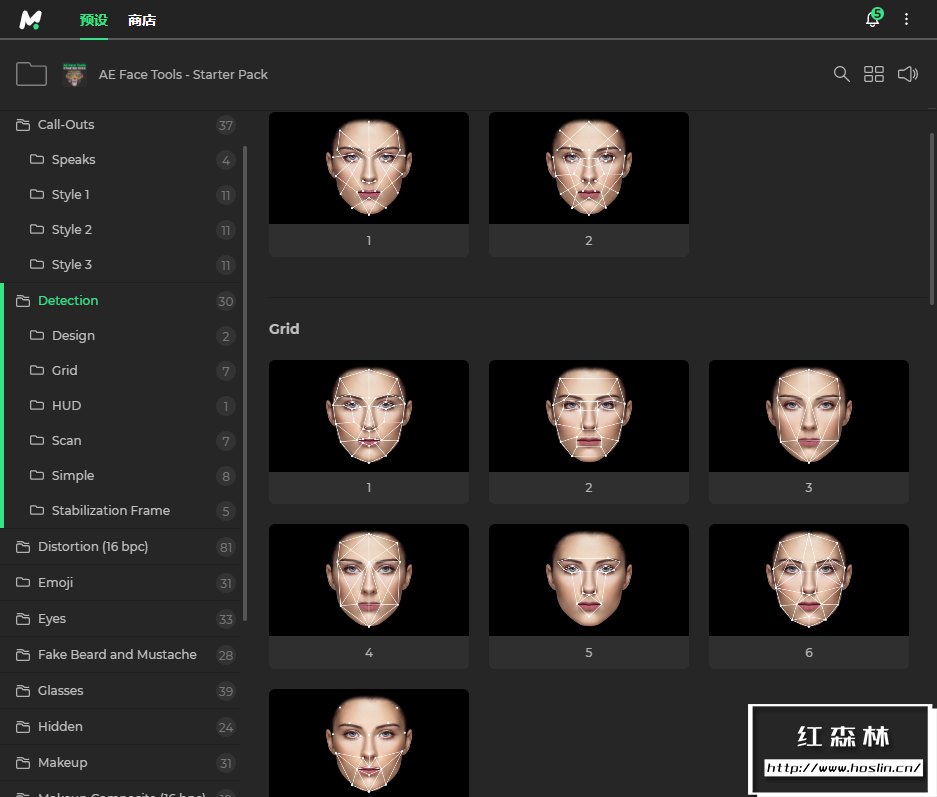
Task: Switch to the 预设 tab
Action: (93, 20)
